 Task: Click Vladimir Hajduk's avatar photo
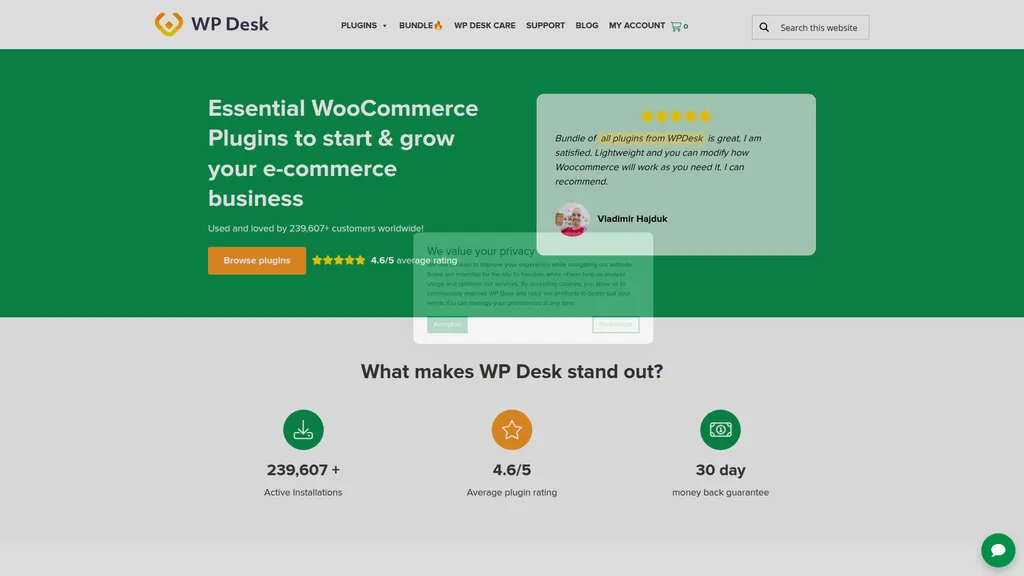click(572, 219)
